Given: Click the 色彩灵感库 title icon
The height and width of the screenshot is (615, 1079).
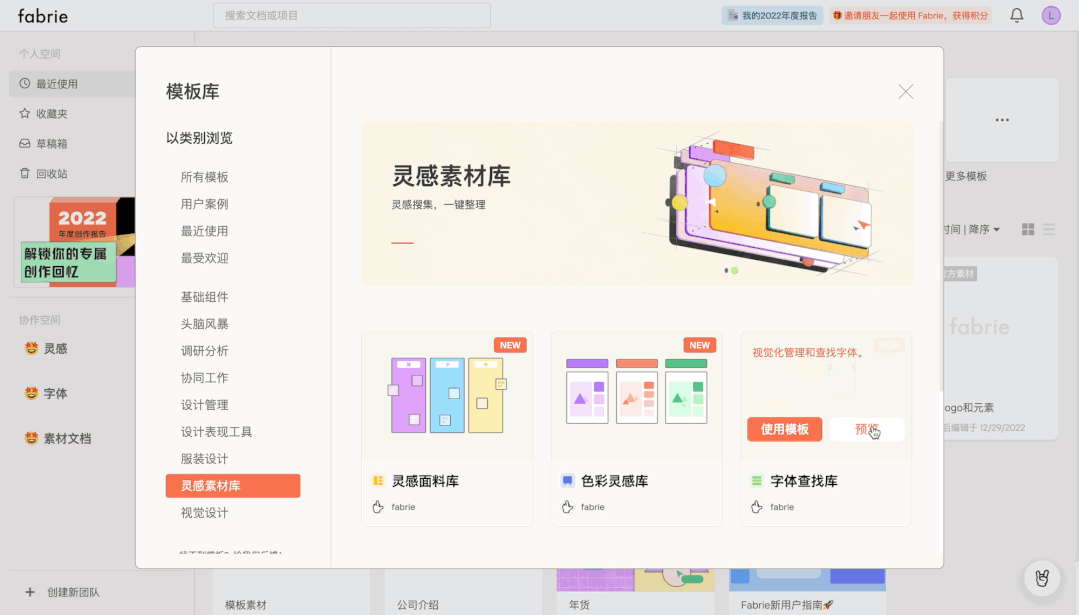Looking at the screenshot, I should tap(567, 481).
